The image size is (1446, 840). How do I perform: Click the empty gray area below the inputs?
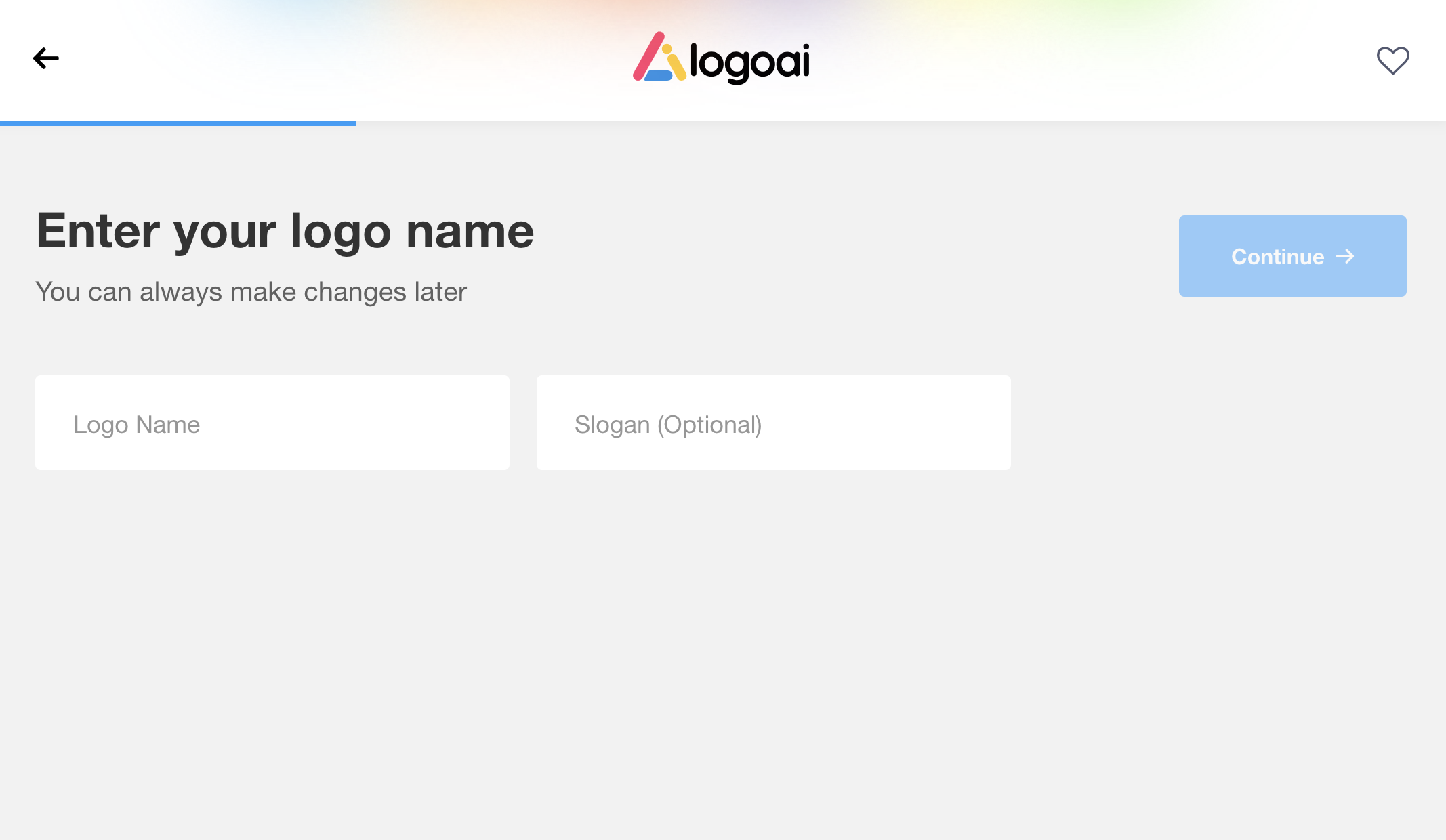678,644
